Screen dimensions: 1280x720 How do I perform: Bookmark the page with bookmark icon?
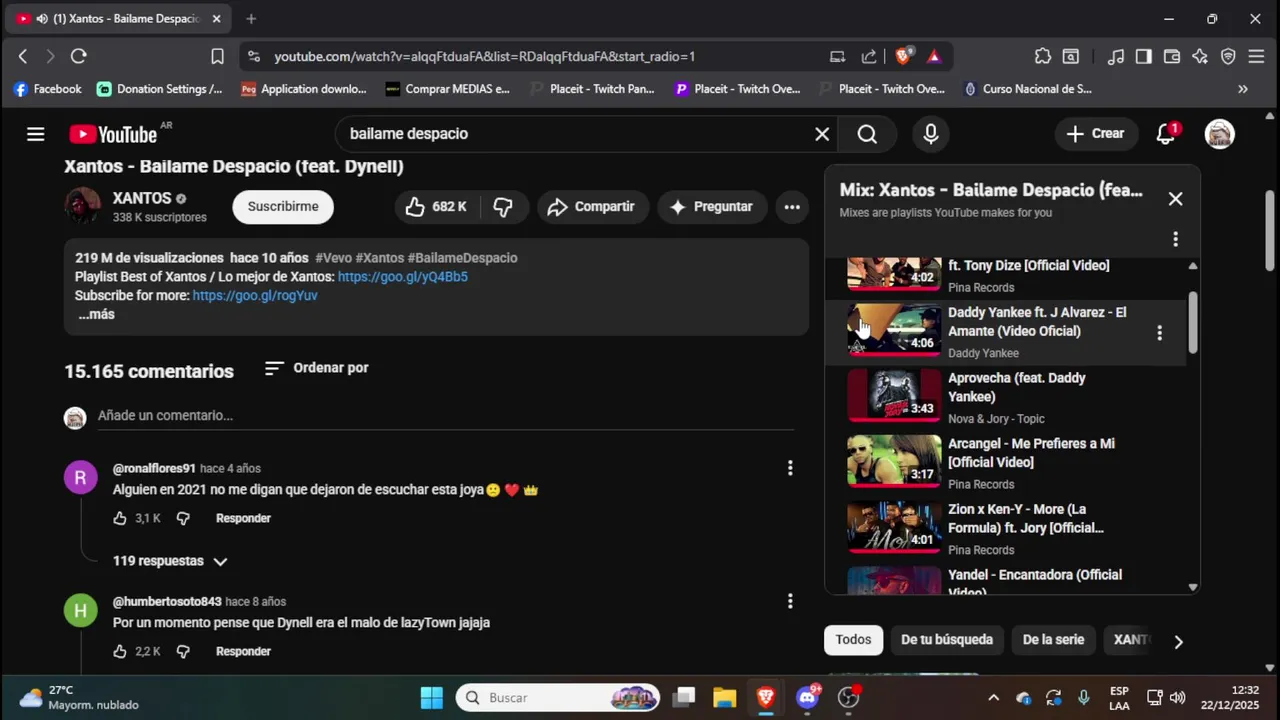(x=217, y=57)
